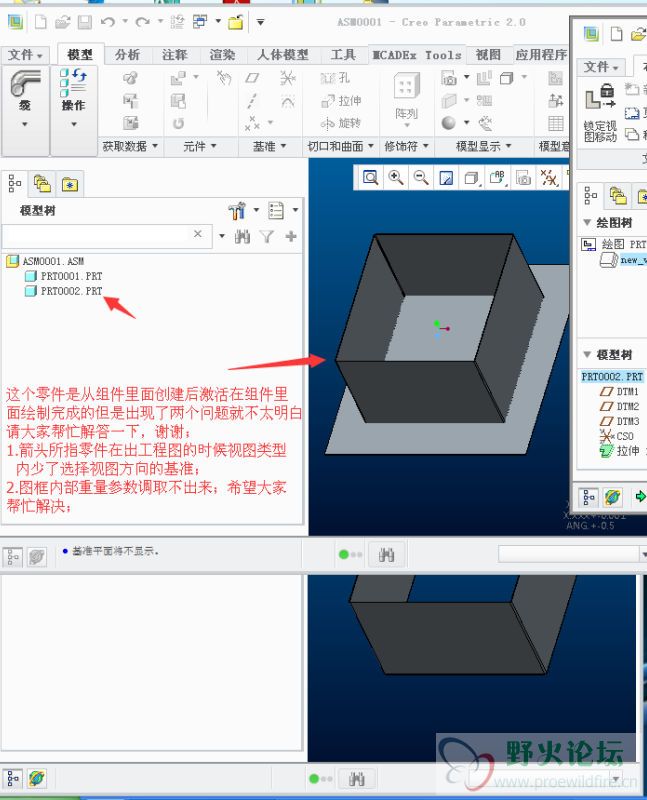Open the 人体模型 ribbon tab
The height and width of the screenshot is (800, 647).
[x=283, y=55]
